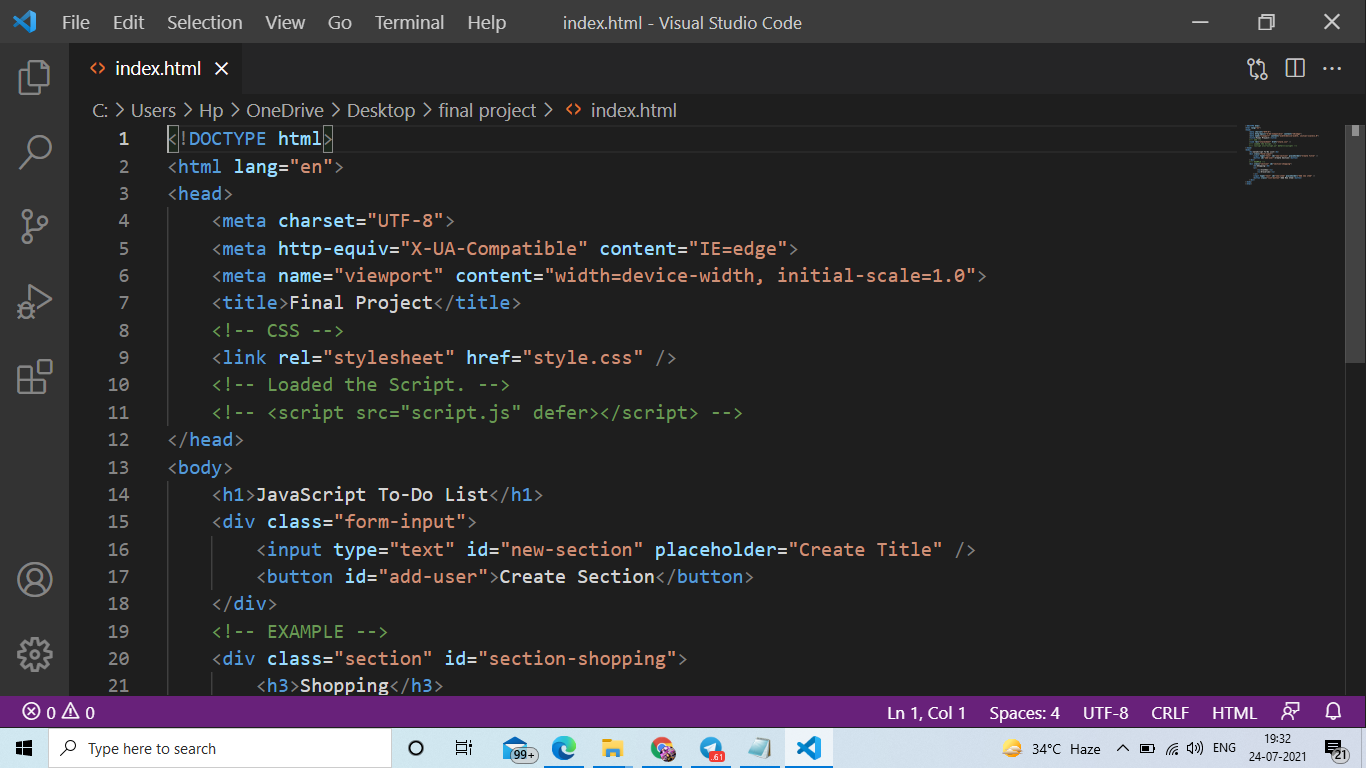Open the Search view in activity bar
The image size is (1366, 768).
pyautogui.click(x=34, y=153)
